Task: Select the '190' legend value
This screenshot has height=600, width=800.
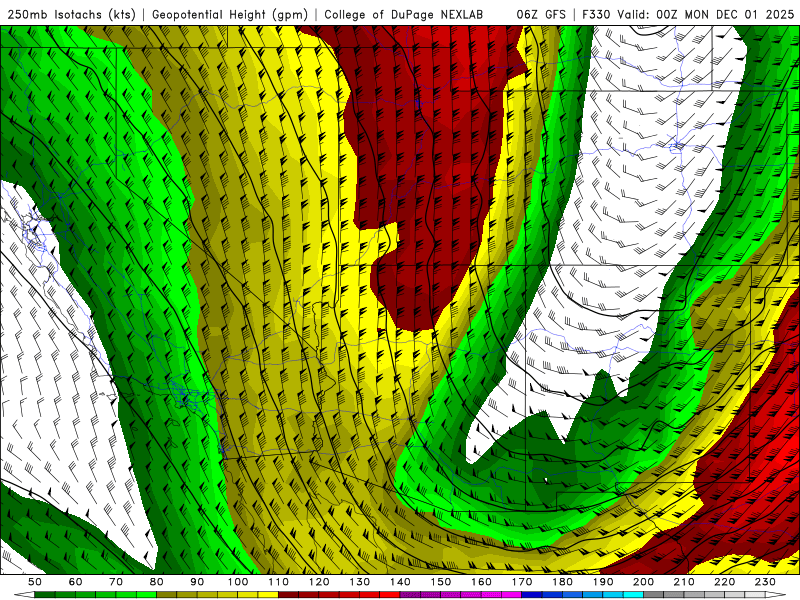Action: point(603,582)
